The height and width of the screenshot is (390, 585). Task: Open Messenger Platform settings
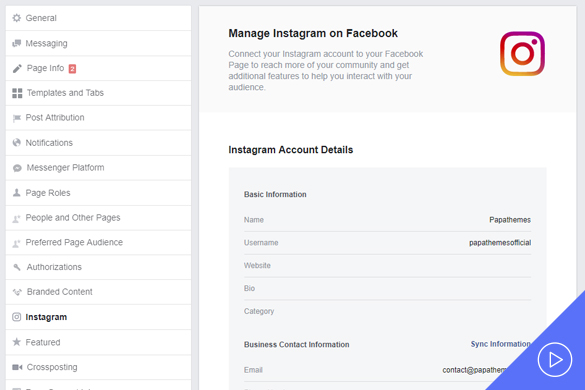pyautogui.click(x=98, y=168)
